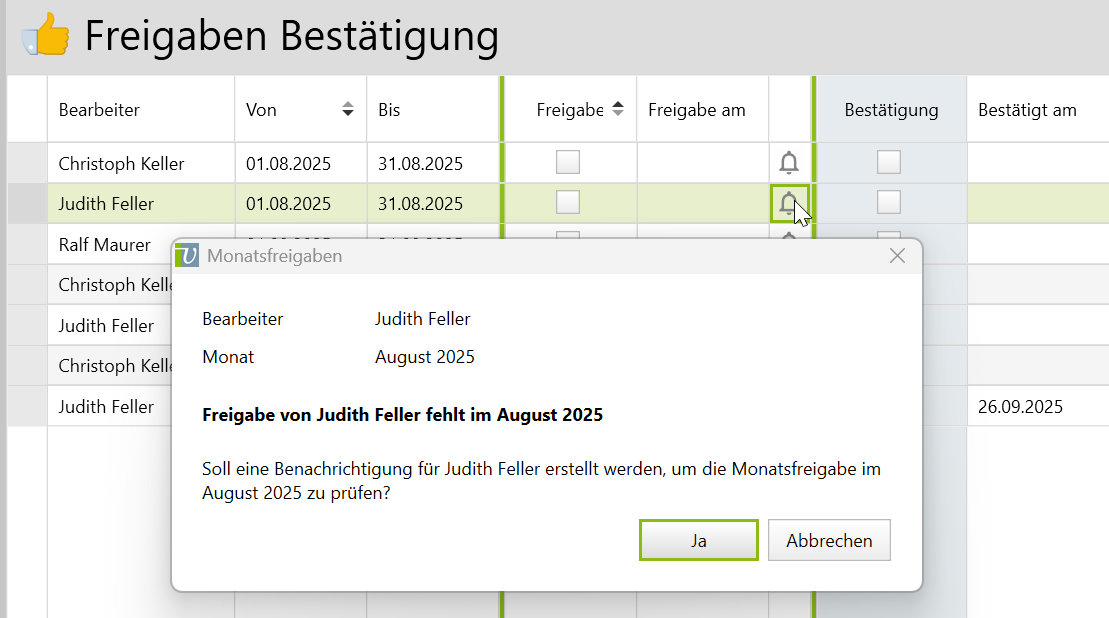The image size is (1109, 618).
Task: Select the Ralf Maurer row name cell
Action: (105, 245)
